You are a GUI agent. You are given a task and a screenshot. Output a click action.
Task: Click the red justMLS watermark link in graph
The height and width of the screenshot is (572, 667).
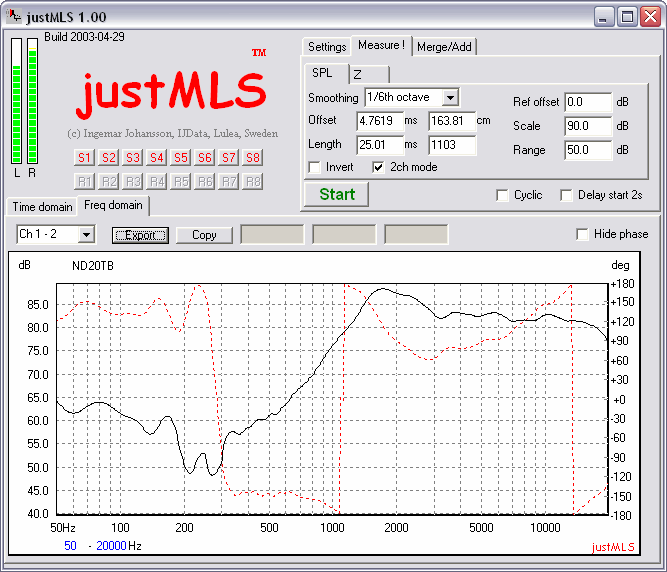point(613,547)
